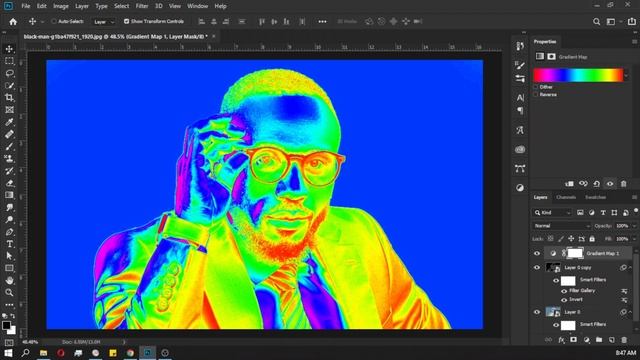This screenshot has height=360, width=640.
Task: Clip adjustment to layer icon in Properties
Action: (569, 184)
